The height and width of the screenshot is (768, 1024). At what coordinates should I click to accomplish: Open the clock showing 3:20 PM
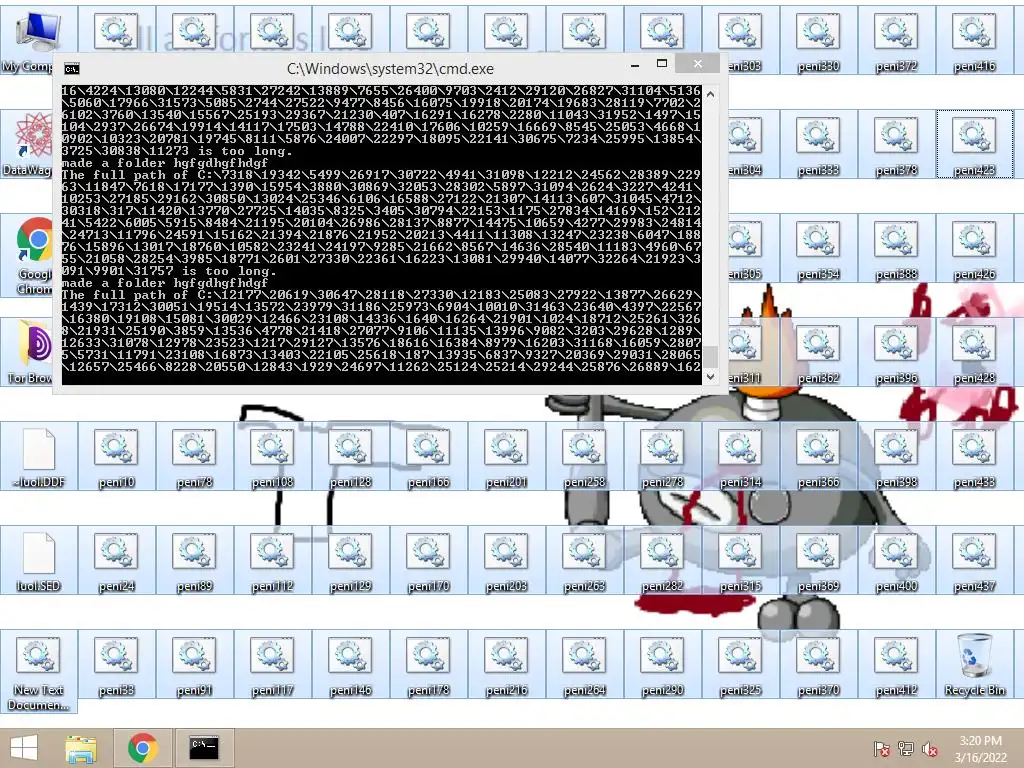coord(980,749)
